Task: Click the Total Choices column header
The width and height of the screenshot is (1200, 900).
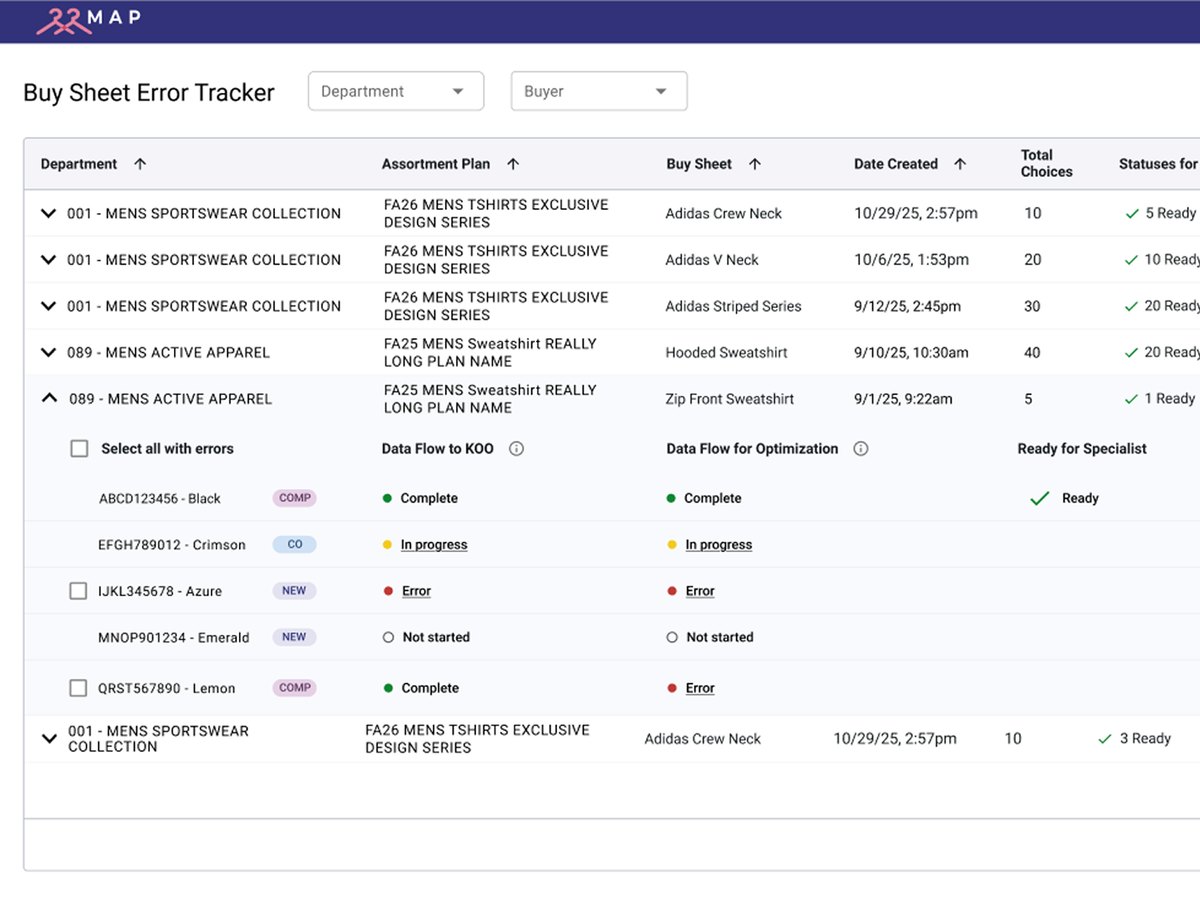Action: coord(1046,163)
